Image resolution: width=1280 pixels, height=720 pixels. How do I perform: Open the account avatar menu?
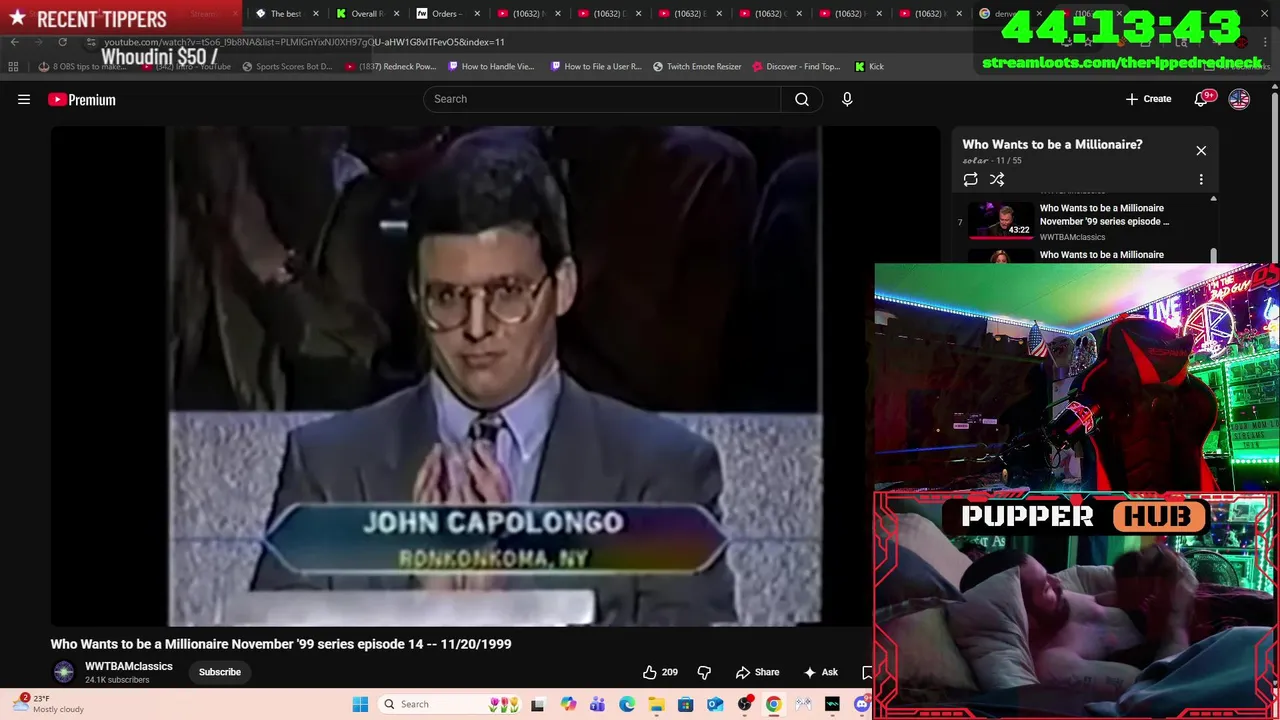tap(1239, 99)
